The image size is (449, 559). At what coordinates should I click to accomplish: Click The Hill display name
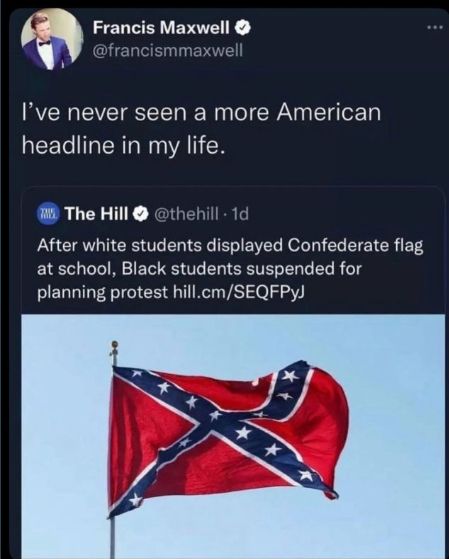[96, 214]
